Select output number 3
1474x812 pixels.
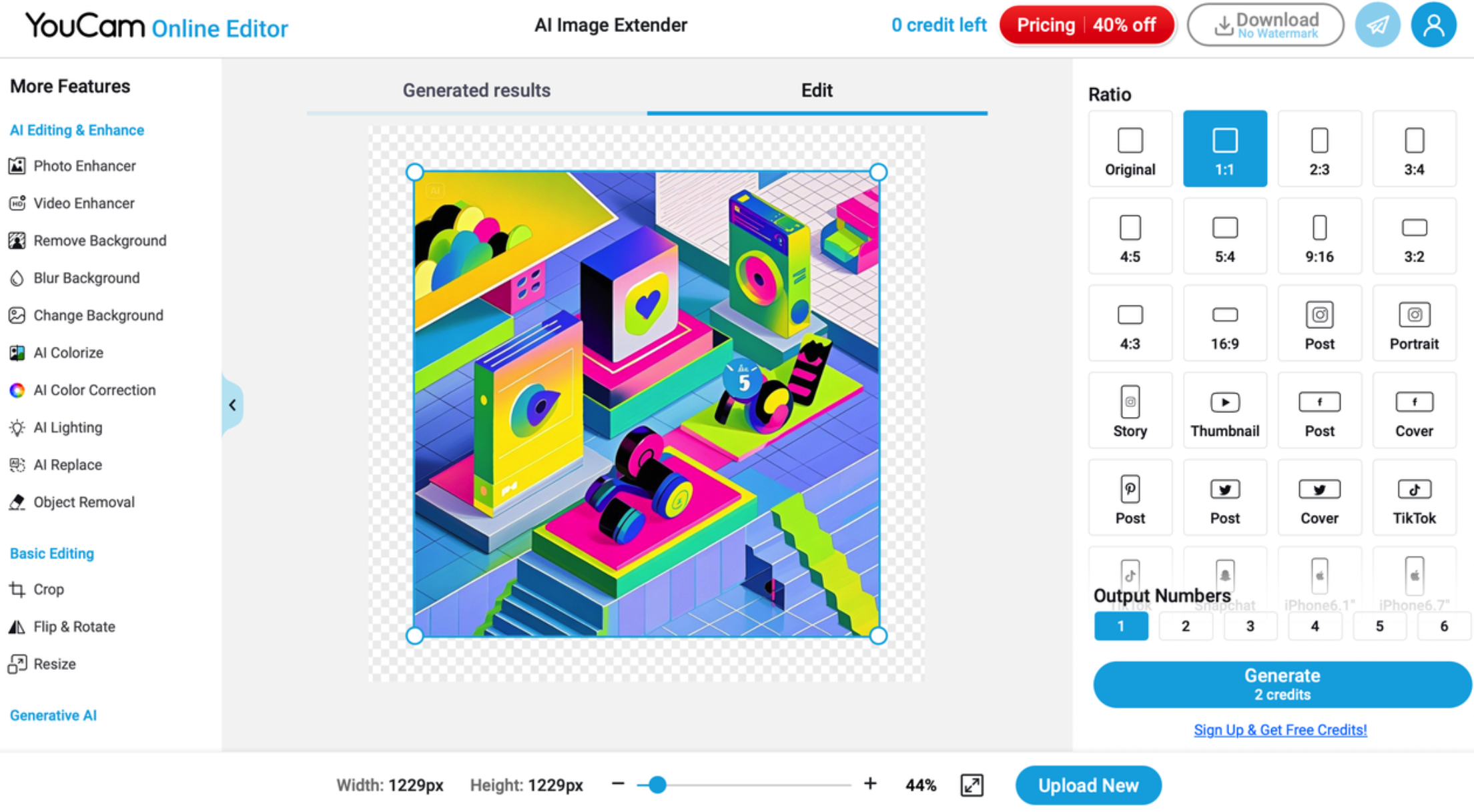[1250, 626]
